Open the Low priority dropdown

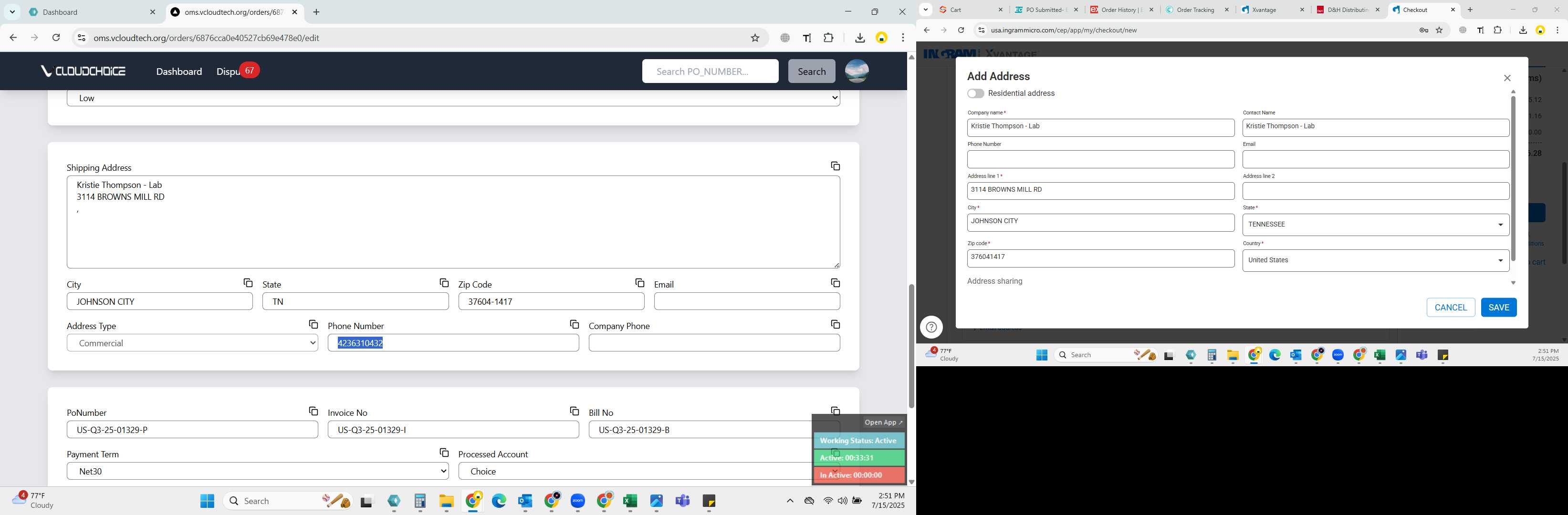click(453, 98)
